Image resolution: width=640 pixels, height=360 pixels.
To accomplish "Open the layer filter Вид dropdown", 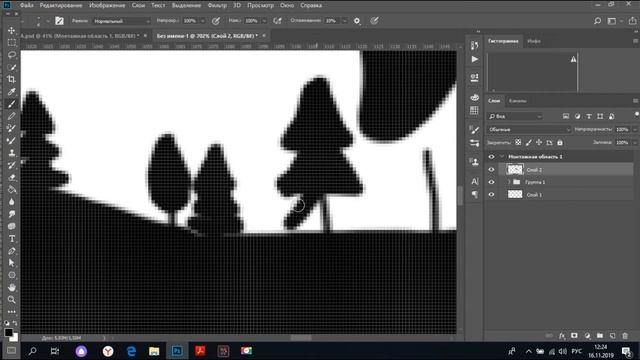I will tap(515, 116).
